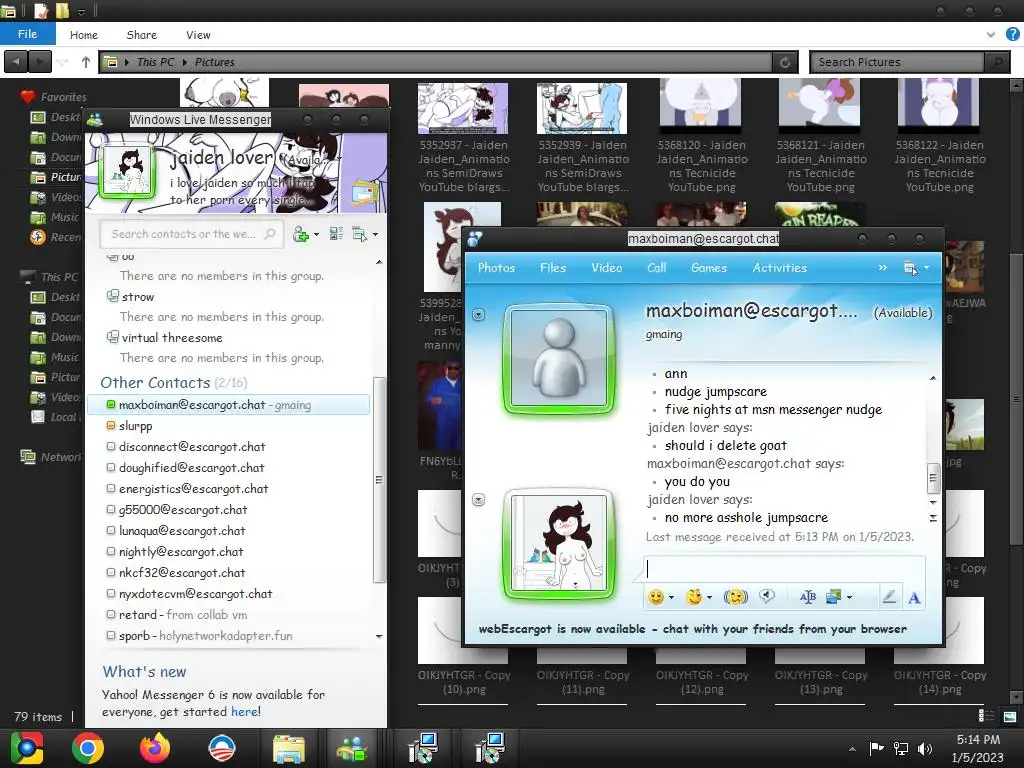The image size is (1024, 768).
Task: Click the Messenger contact list scroll-down arrow
Action: click(x=379, y=636)
